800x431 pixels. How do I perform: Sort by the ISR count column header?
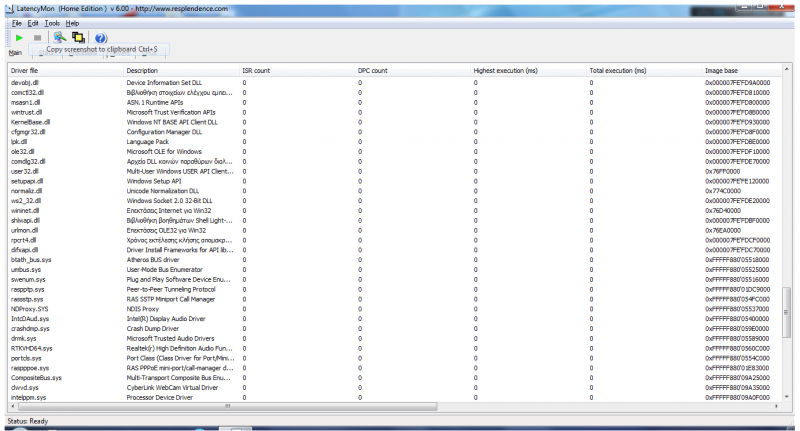(x=256, y=71)
